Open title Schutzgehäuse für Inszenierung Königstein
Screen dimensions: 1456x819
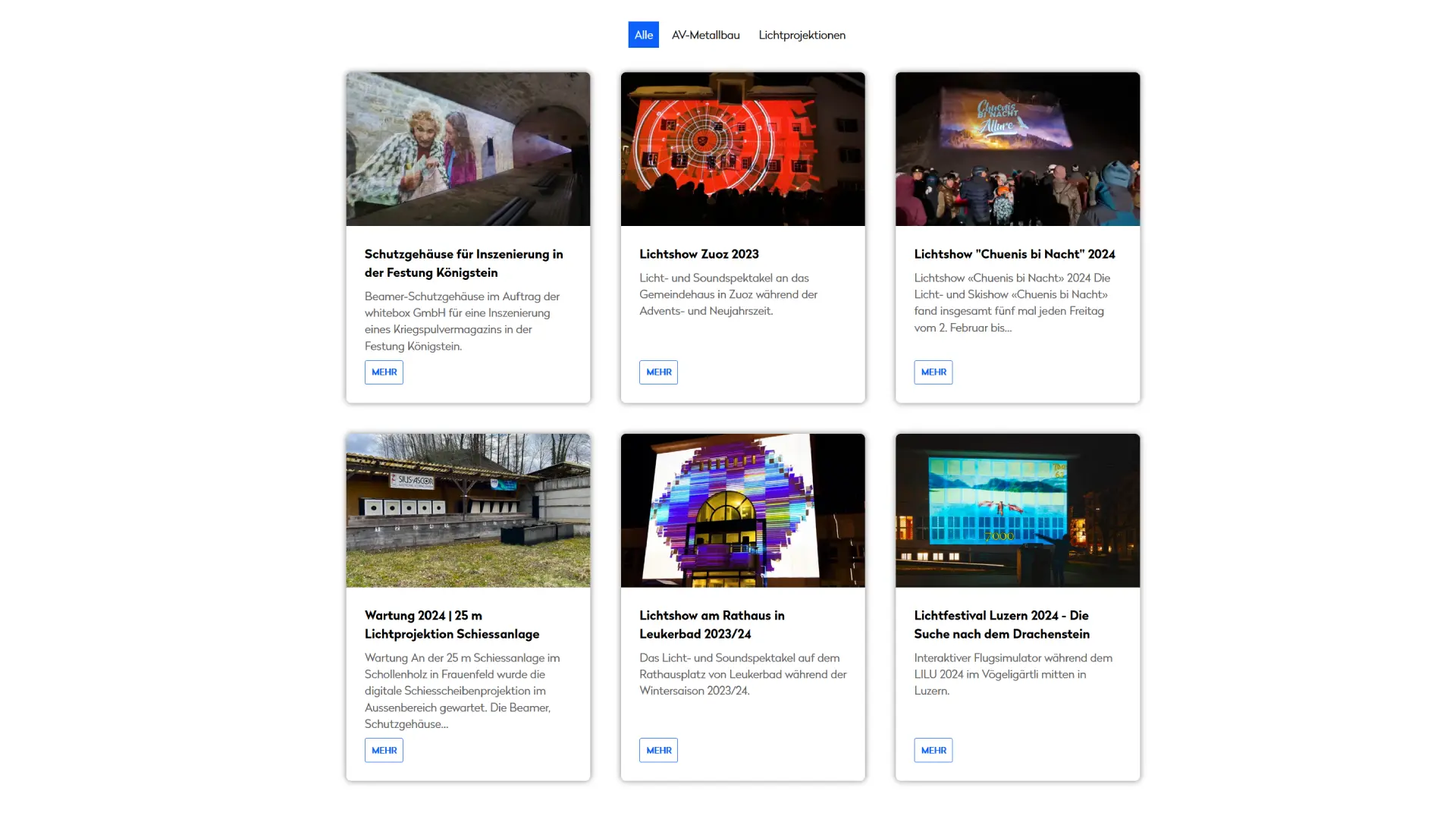click(x=463, y=263)
